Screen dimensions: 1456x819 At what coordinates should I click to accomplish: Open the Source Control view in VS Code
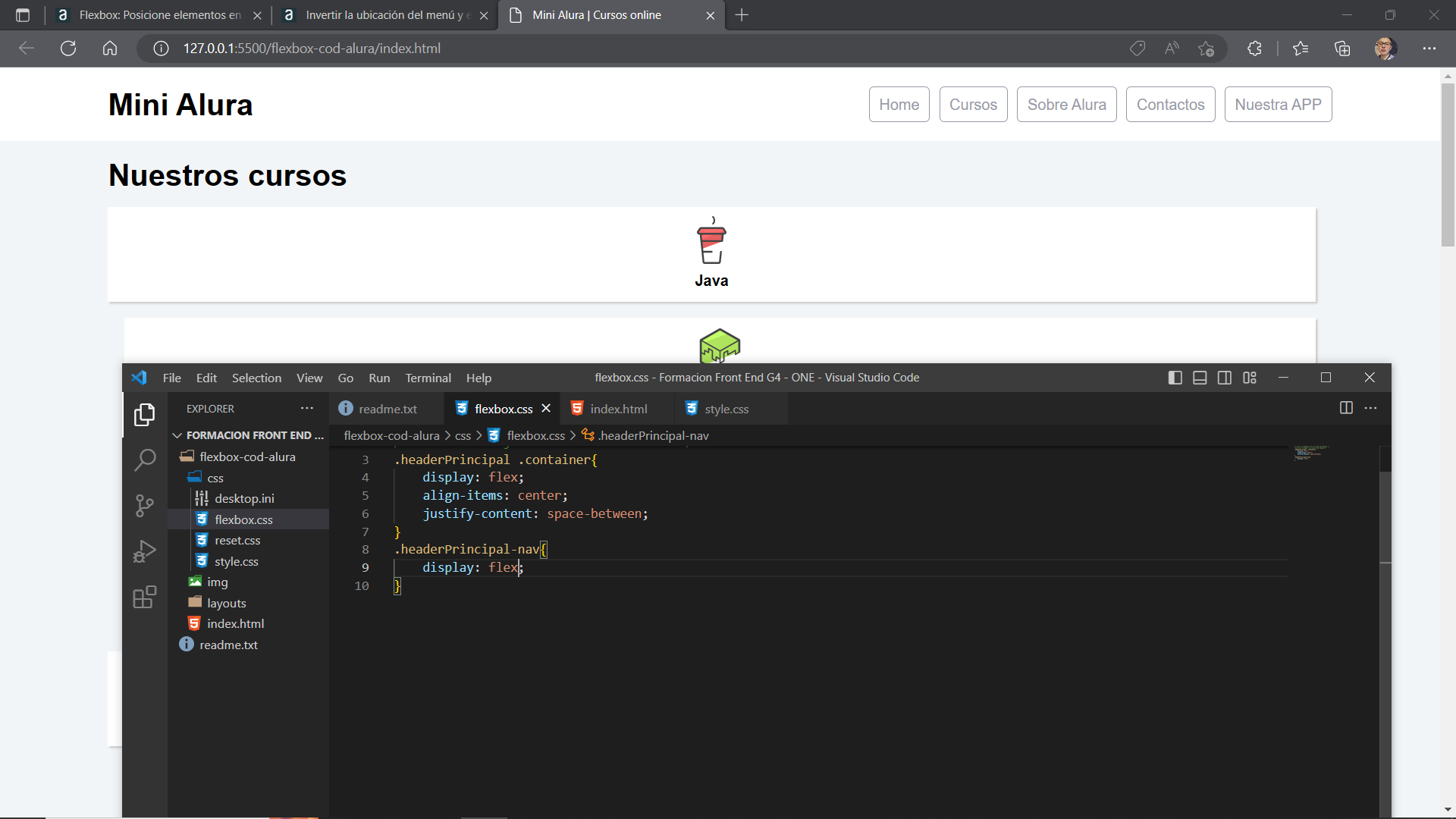click(x=144, y=506)
